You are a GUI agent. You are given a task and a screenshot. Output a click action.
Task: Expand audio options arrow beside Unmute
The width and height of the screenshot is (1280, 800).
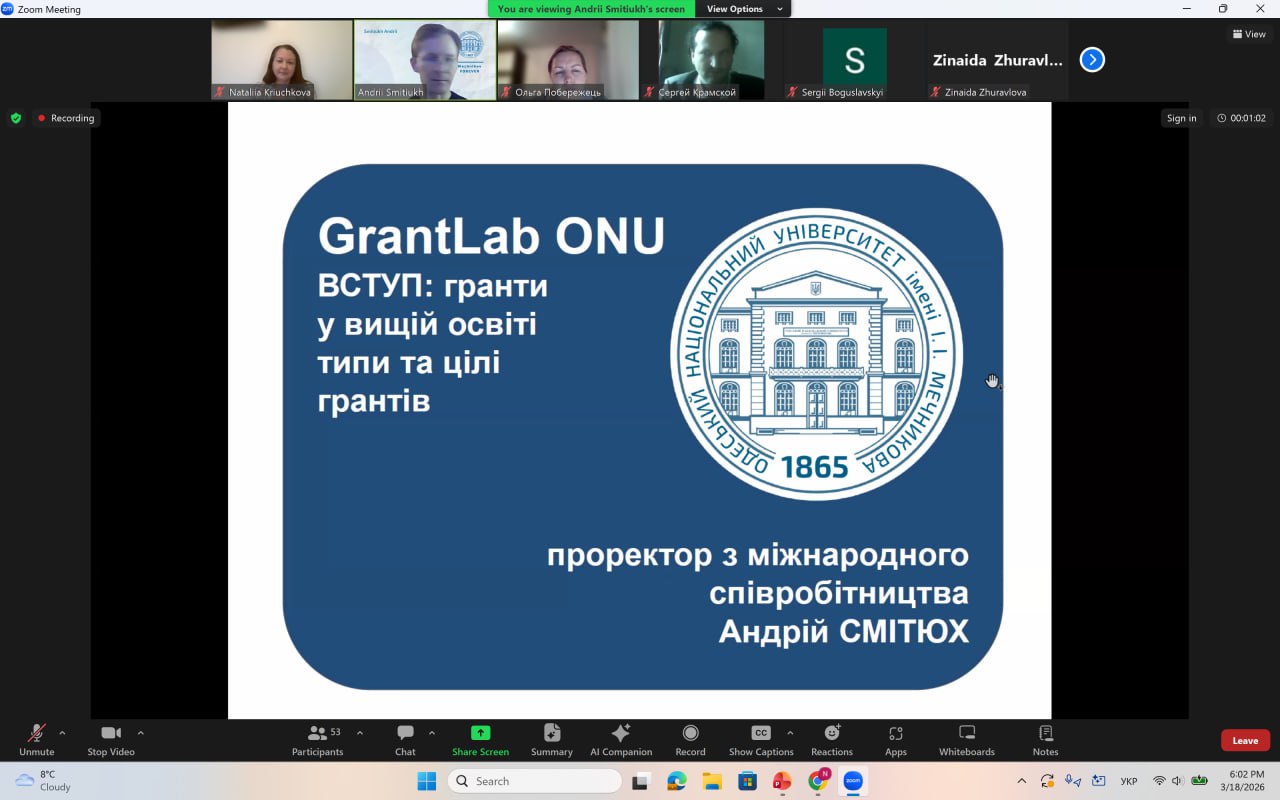62,733
